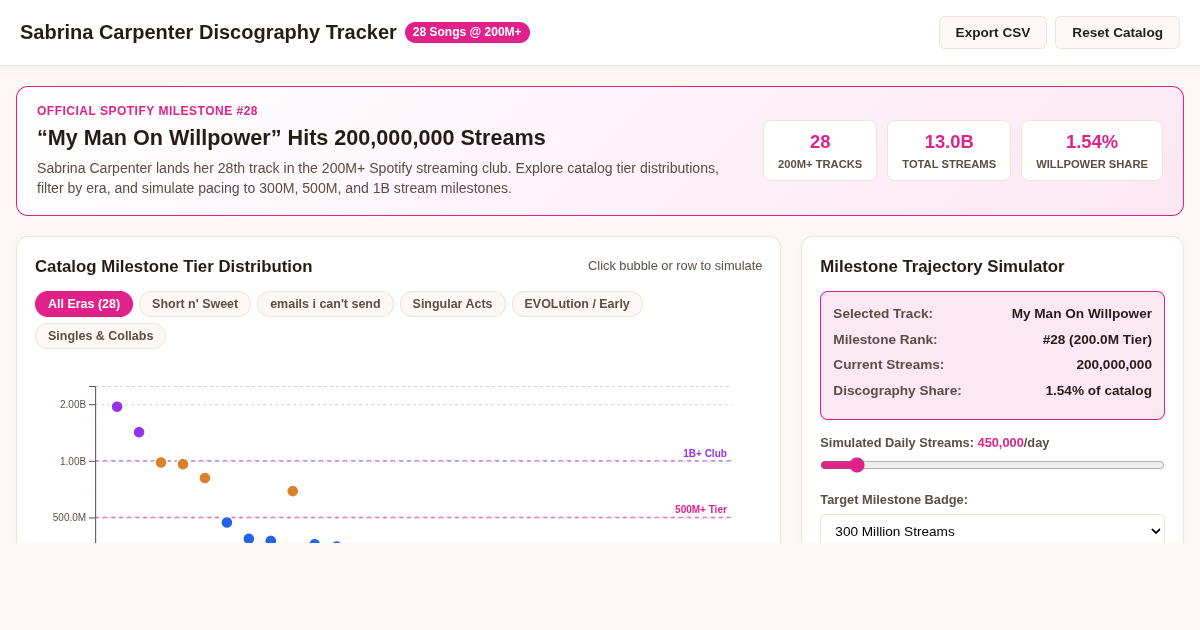This screenshot has height=630, width=1200.
Task: Click the Milestone Trajectory Simulator heading
Action: point(942,267)
